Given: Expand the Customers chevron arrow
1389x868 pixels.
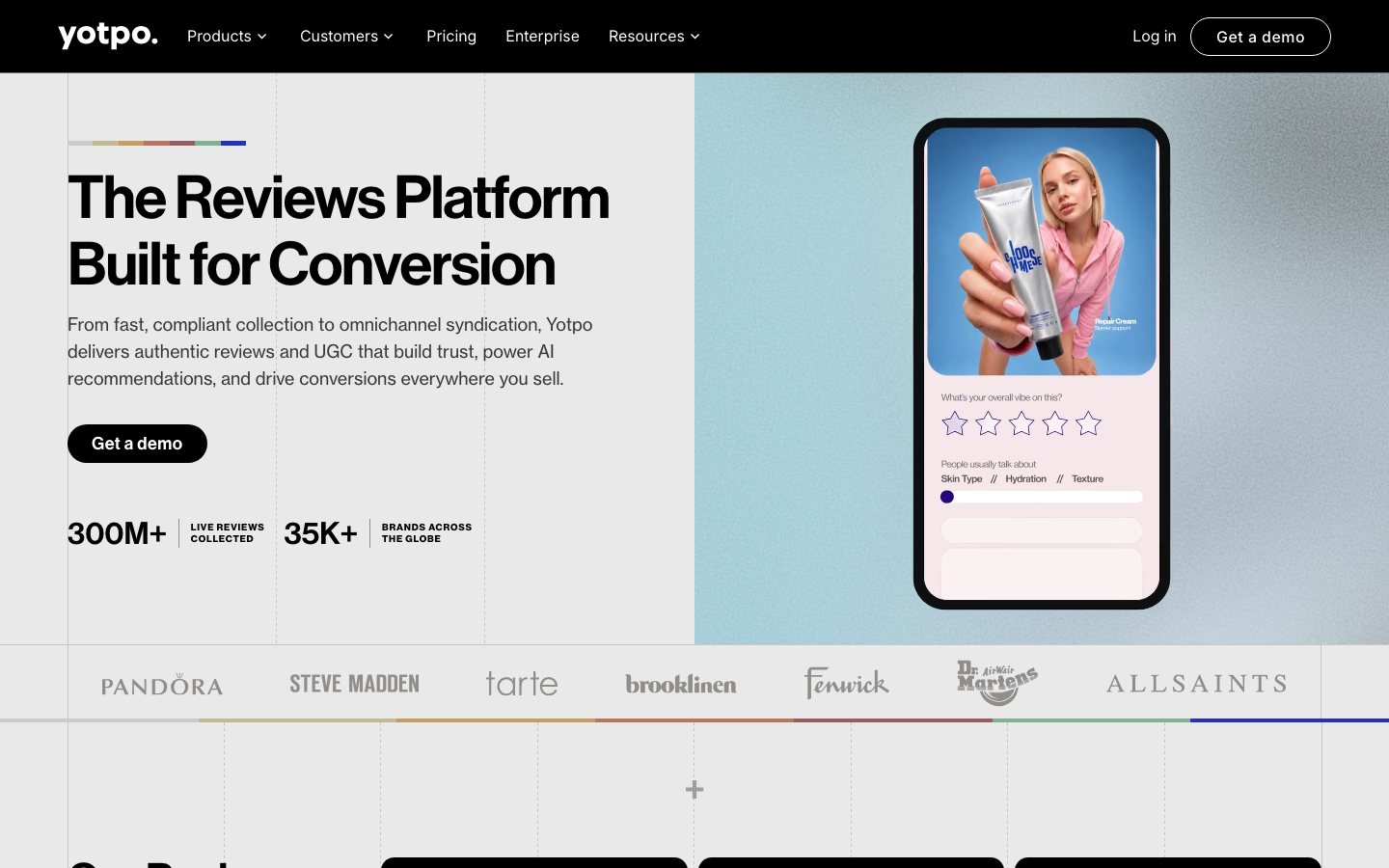Looking at the screenshot, I should tap(389, 37).
